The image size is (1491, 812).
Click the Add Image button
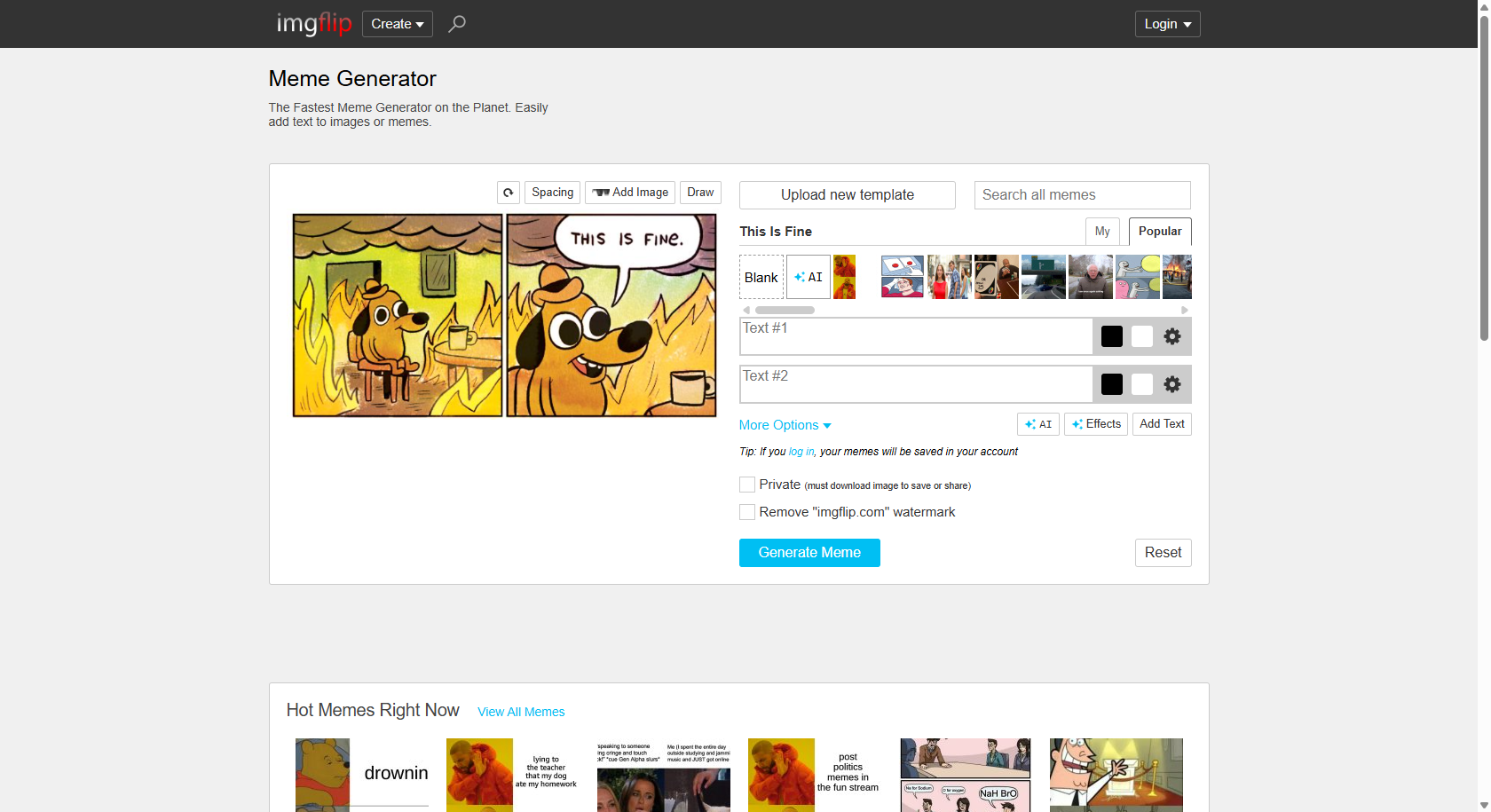point(630,193)
